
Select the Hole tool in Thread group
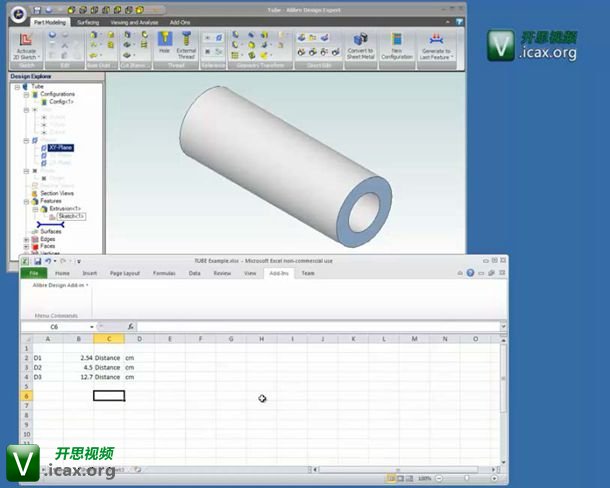point(164,45)
